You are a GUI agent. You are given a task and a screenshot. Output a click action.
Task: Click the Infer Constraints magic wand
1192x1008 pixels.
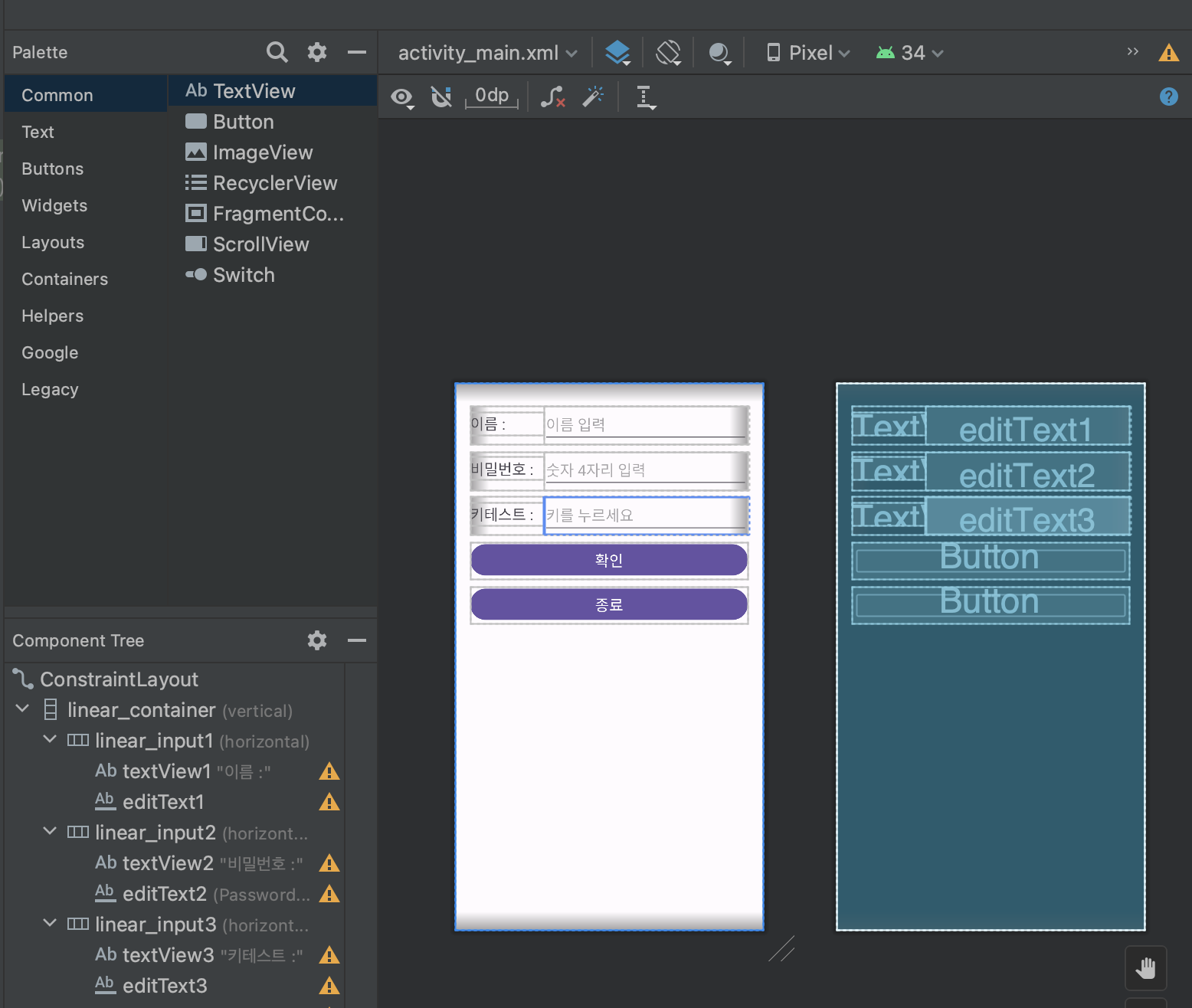coord(593,97)
